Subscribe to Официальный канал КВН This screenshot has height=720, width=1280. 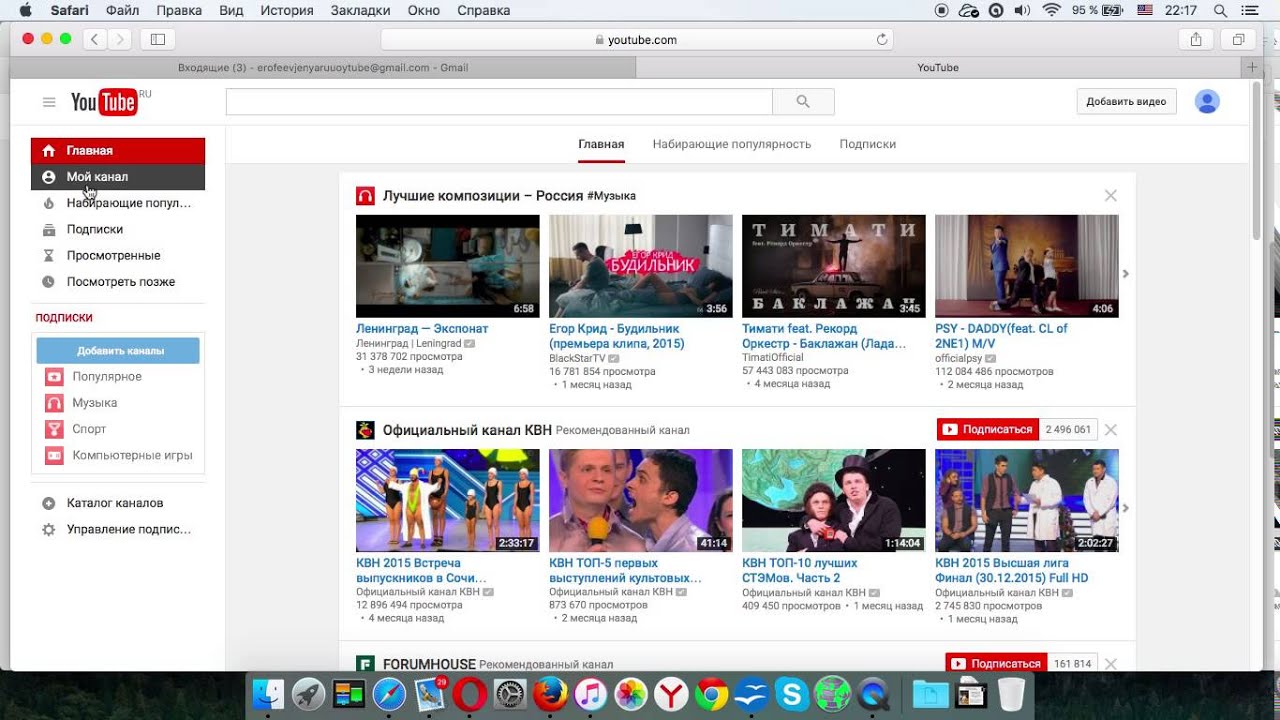pyautogui.click(x=988, y=429)
